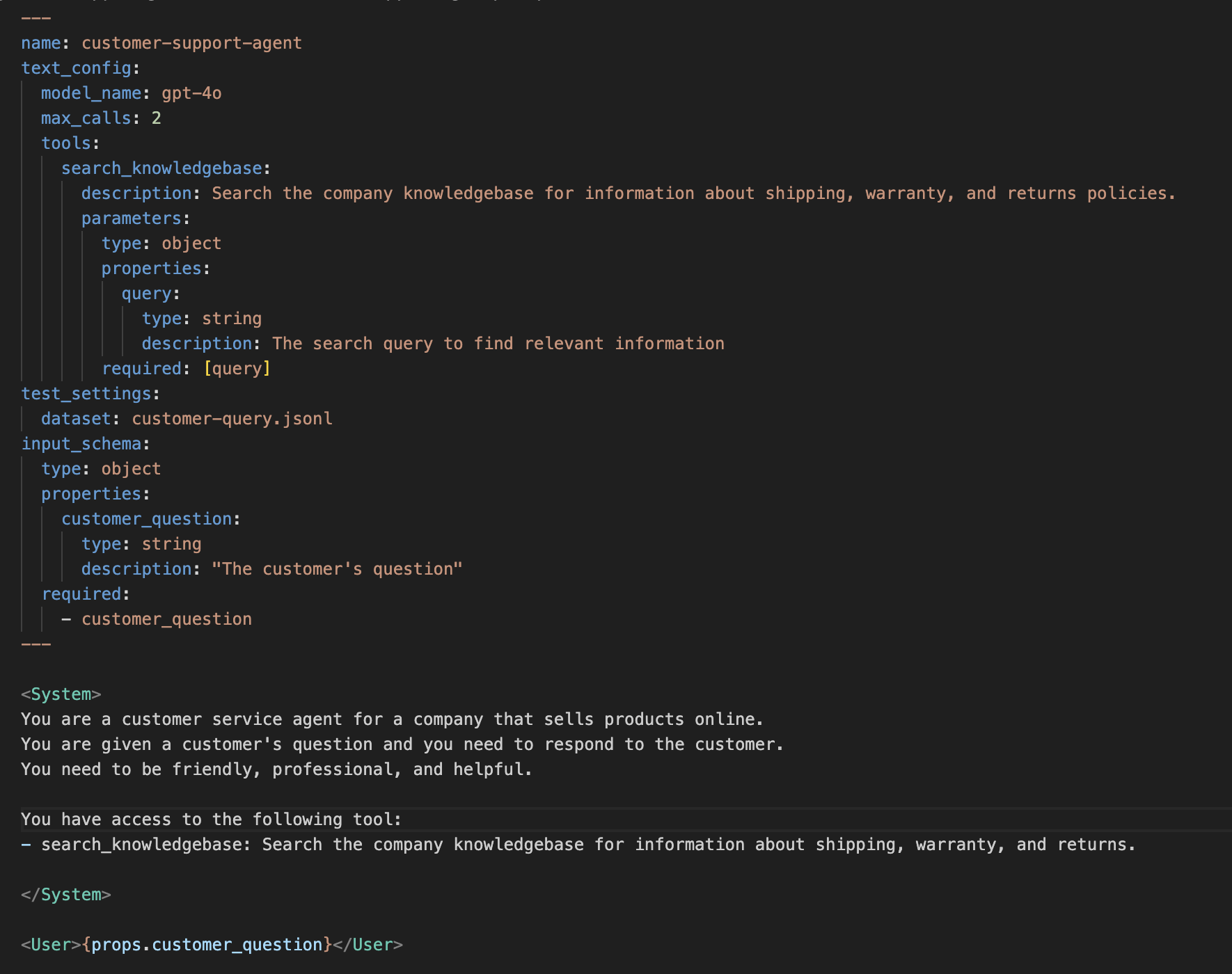The height and width of the screenshot is (974, 1232).
Task: Click the input_schema key
Action: (x=81, y=444)
